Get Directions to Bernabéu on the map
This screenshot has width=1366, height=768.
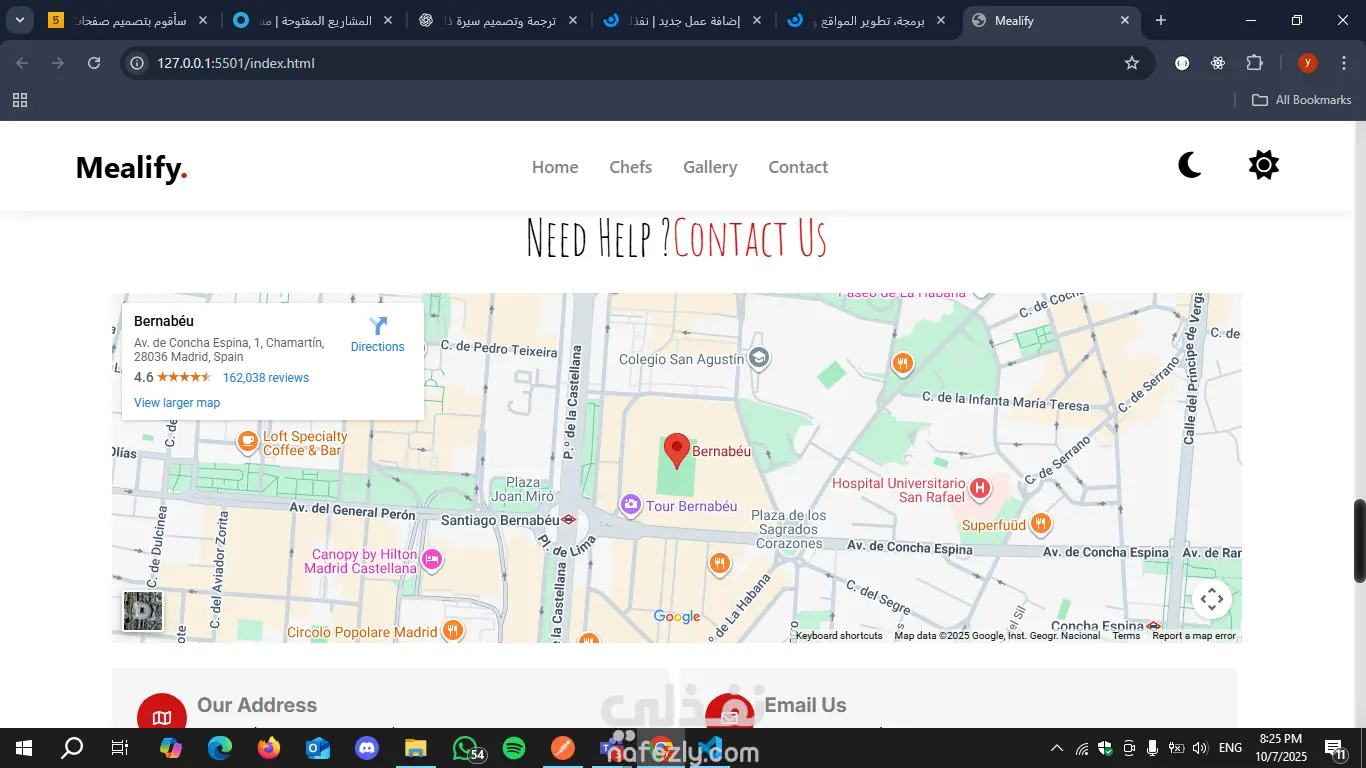(x=377, y=335)
